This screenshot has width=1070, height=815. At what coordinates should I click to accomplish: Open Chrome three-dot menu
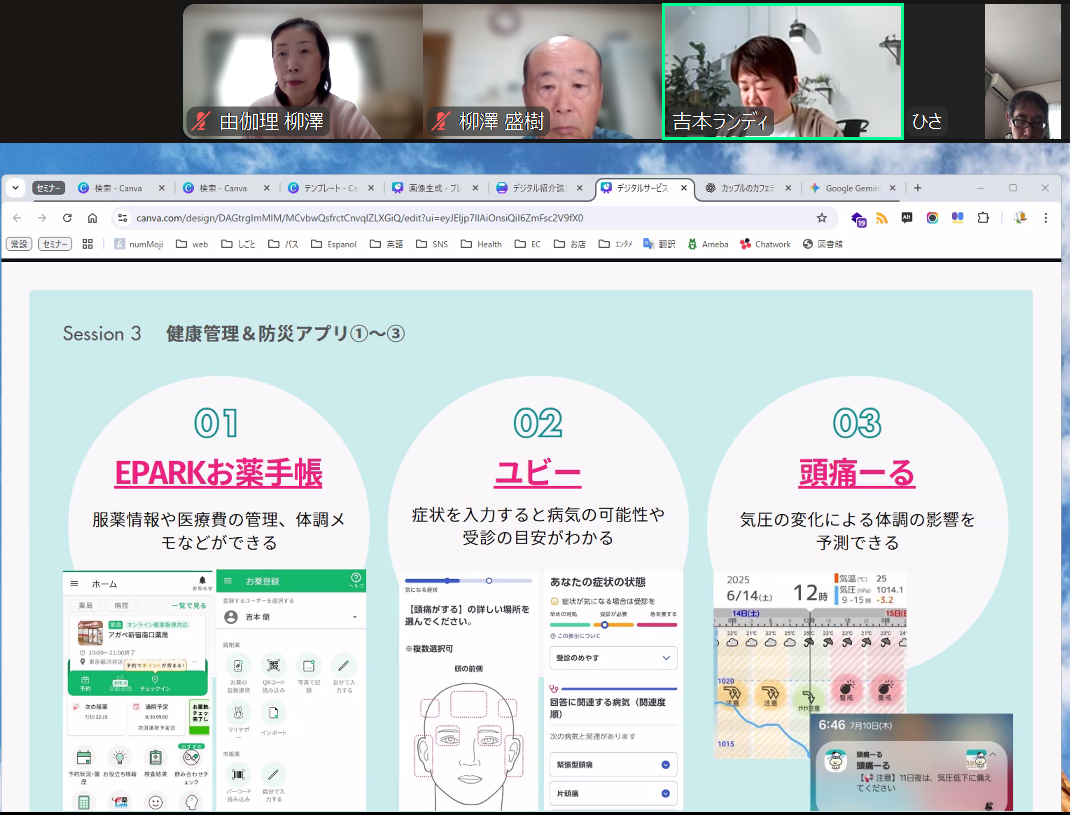tap(1046, 218)
